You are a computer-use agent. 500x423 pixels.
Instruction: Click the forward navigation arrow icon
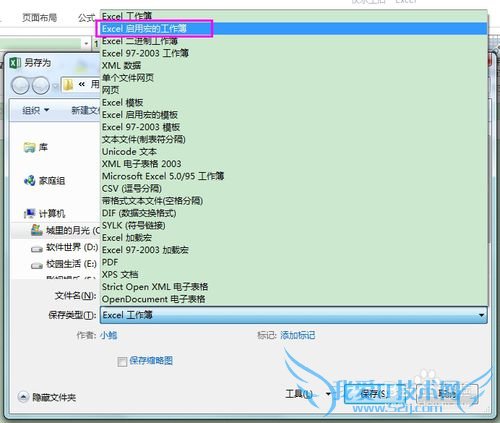41,85
